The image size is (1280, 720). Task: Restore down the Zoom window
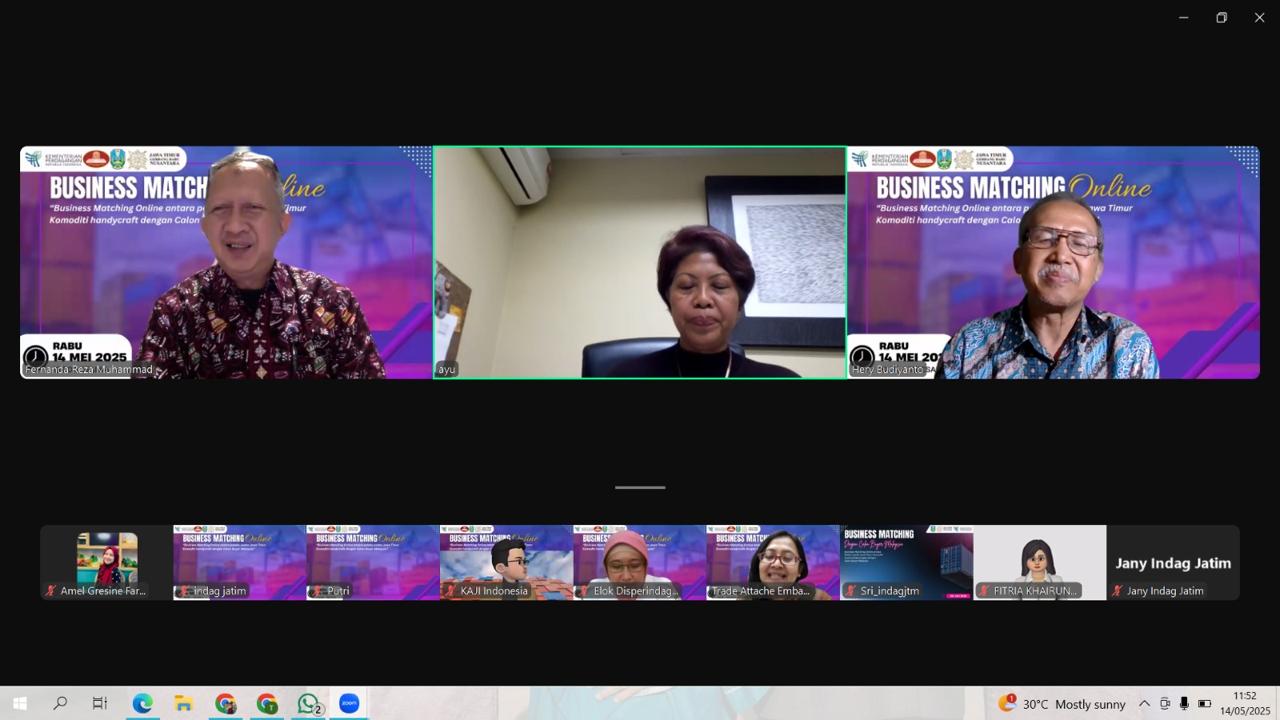(1221, 17)
